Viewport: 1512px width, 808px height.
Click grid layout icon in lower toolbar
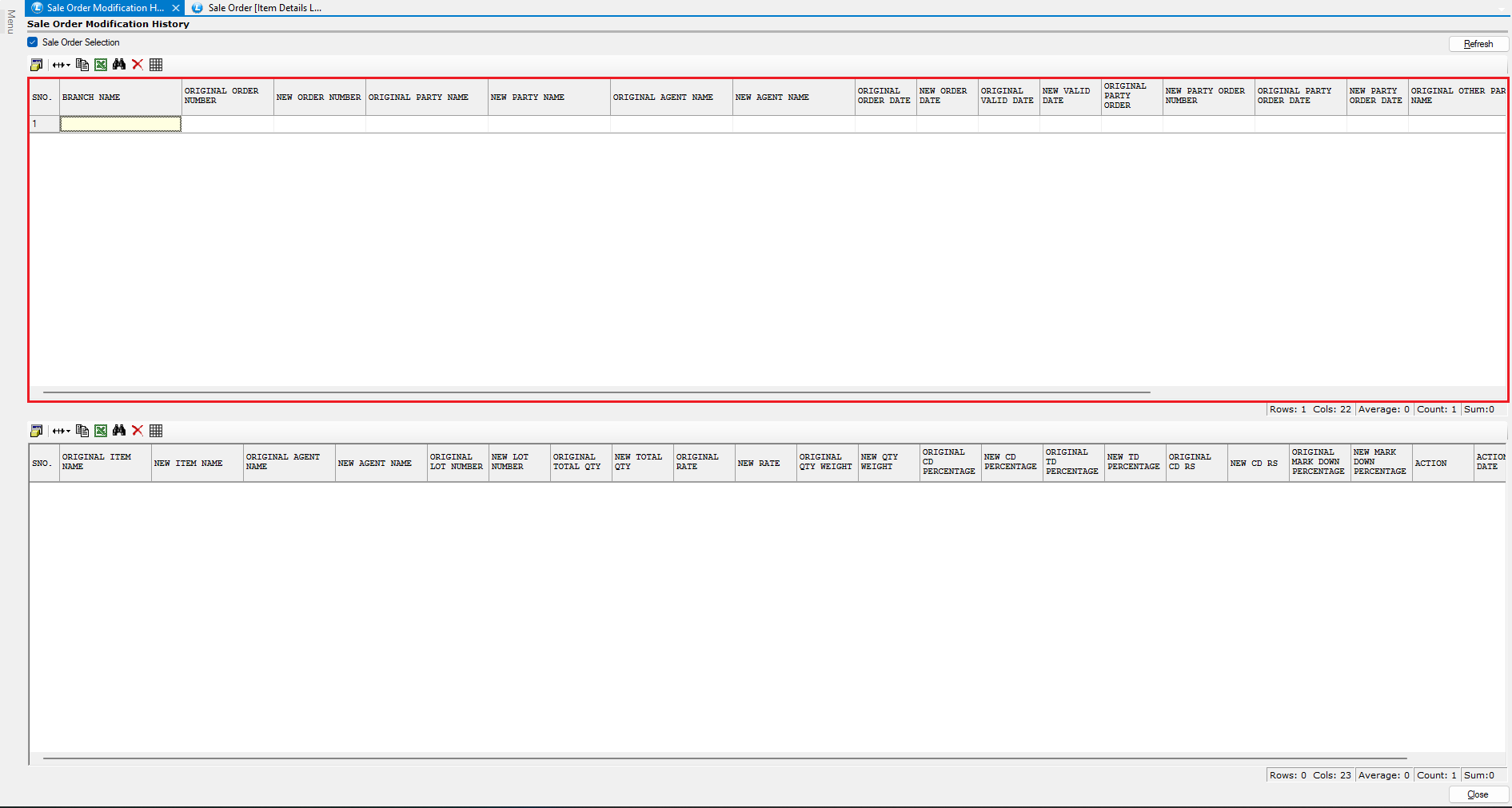[156, 431]
